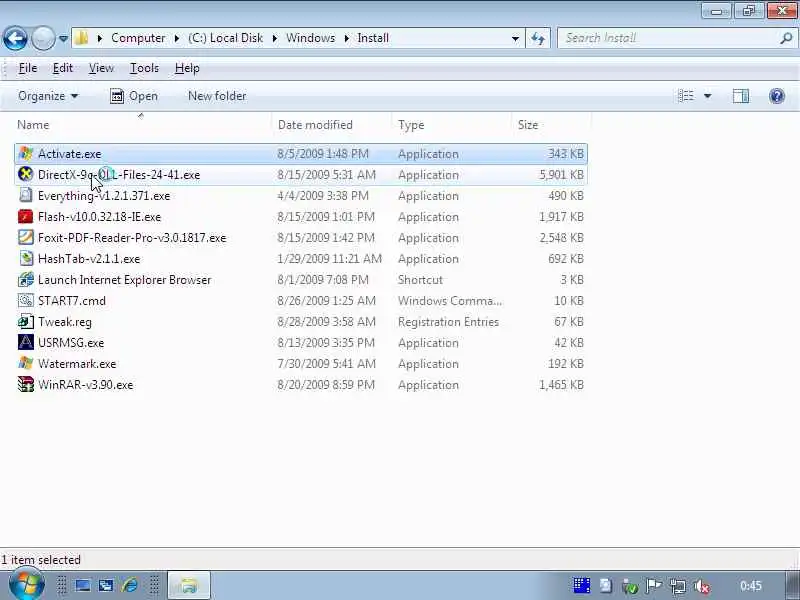800x600 pixels.
Task: Click (C:) Local Disk in breadcrumb
Action: pyautogui.click(x=225, y=38)
